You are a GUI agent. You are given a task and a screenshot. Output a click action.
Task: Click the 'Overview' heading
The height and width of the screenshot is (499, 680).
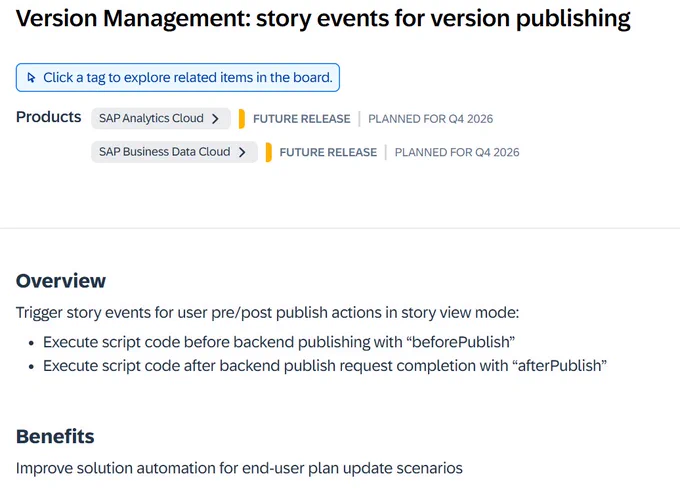61,281
